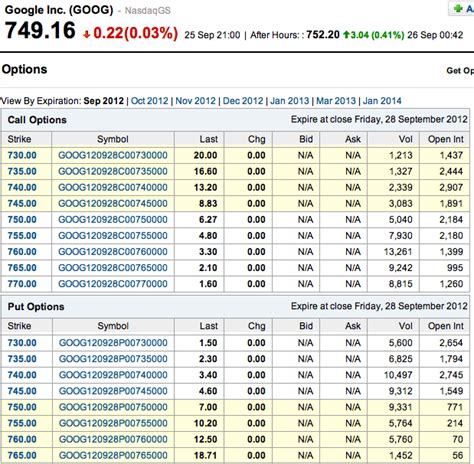Open call strike 750.00 link
This screenshot has width=474, height=464.
[22, 220]
